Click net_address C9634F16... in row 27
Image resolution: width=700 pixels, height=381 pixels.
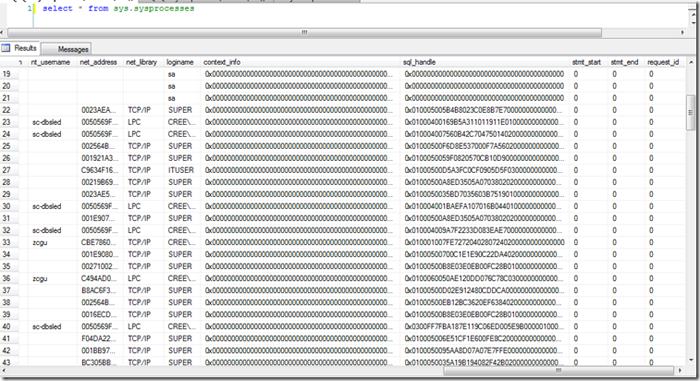(x=100, y=170)
